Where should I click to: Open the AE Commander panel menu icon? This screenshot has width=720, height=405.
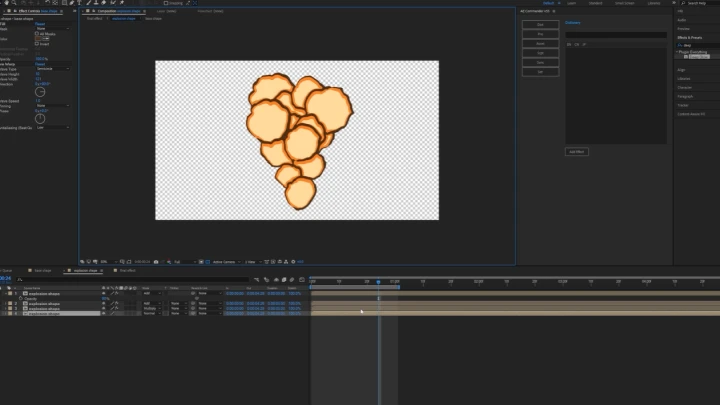tap(554, 11)
